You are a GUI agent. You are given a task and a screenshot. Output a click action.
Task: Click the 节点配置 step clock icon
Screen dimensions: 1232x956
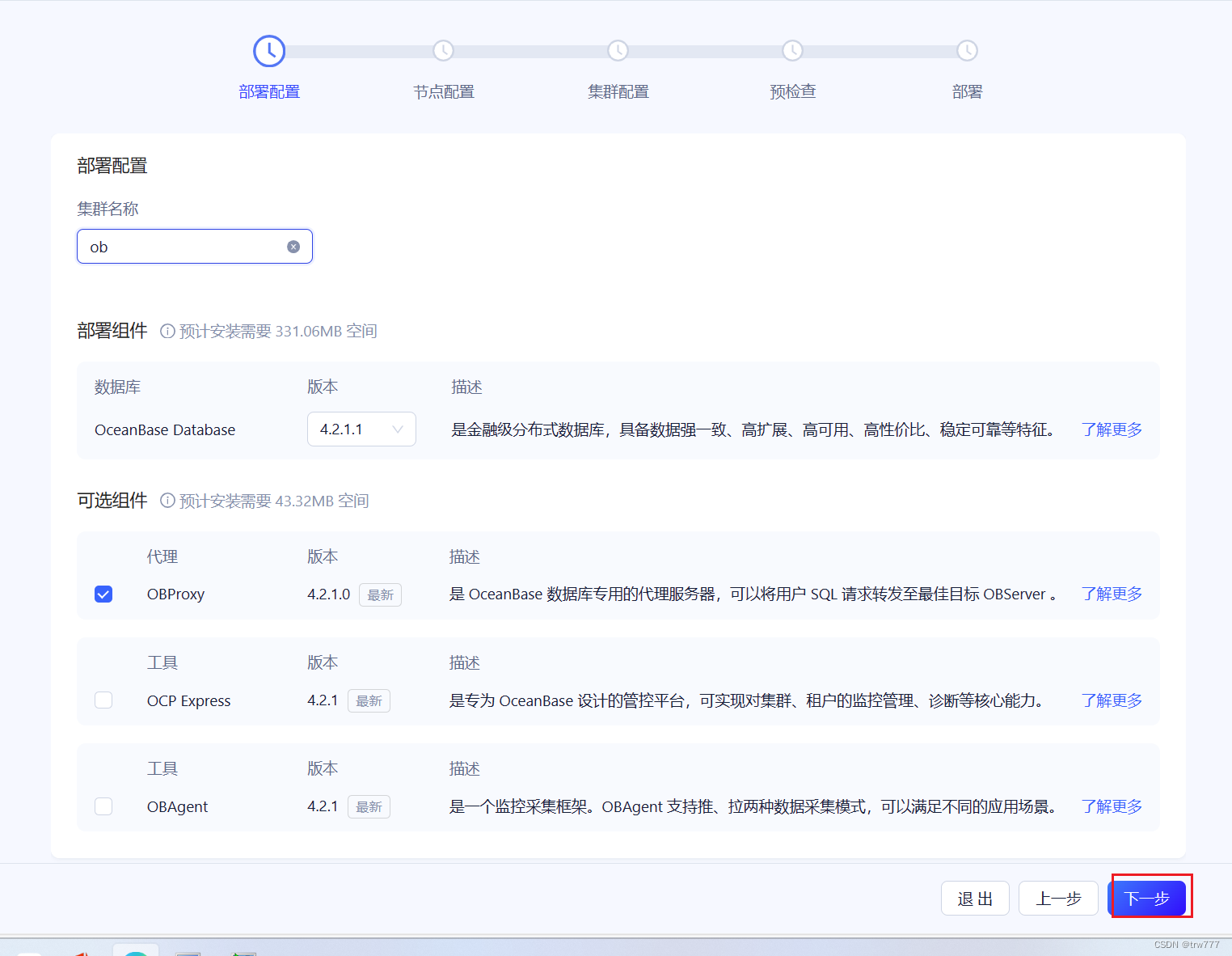coord(443,51)
